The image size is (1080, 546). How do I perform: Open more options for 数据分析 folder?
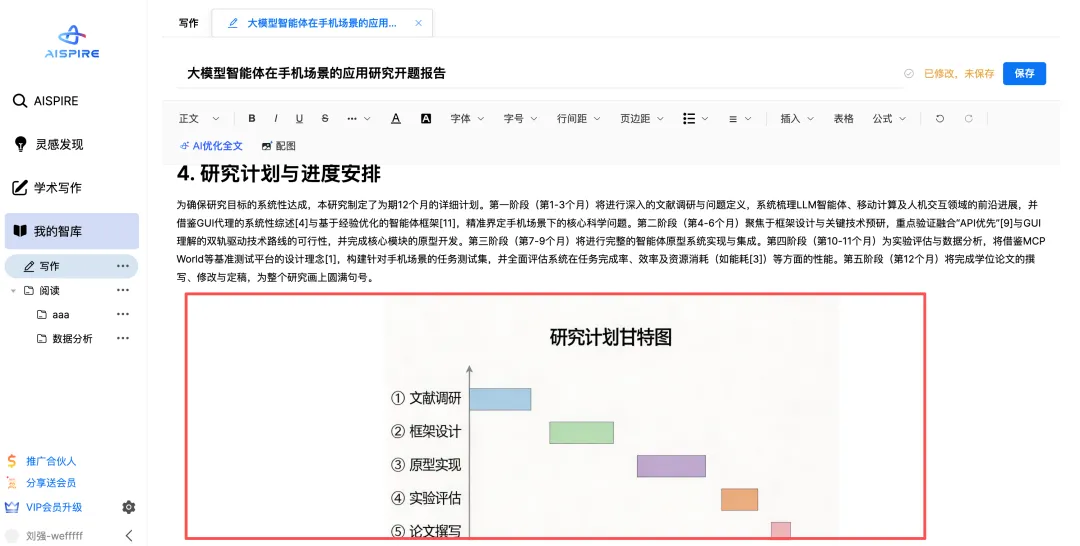point(123,338)
